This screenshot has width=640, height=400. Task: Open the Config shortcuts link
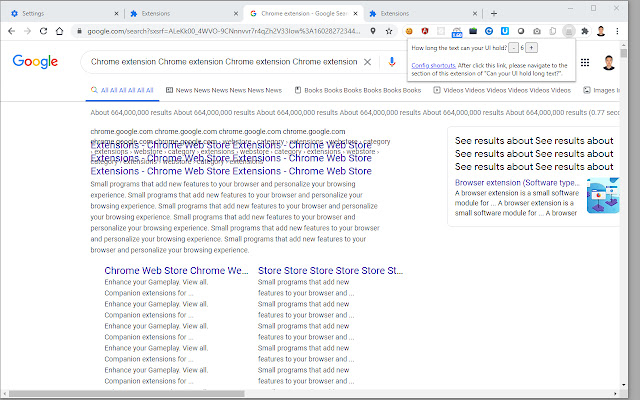[433, 65]
